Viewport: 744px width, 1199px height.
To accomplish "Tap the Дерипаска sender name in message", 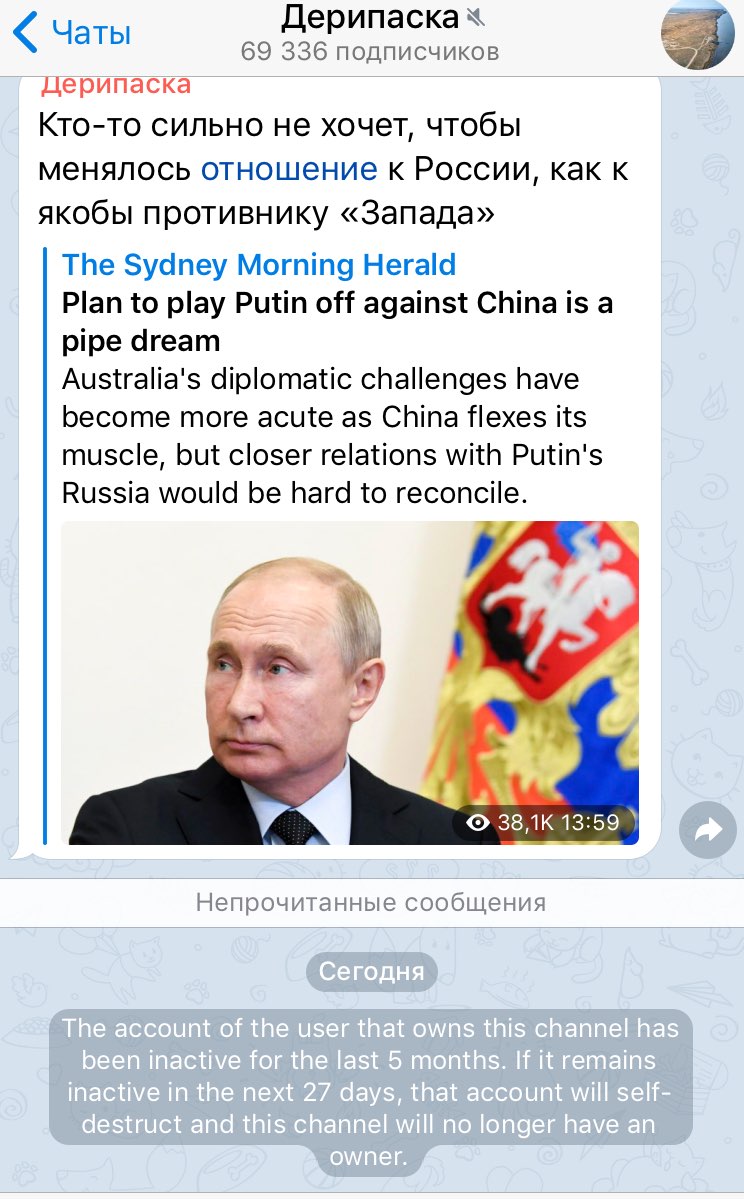I will pos(115,85).
